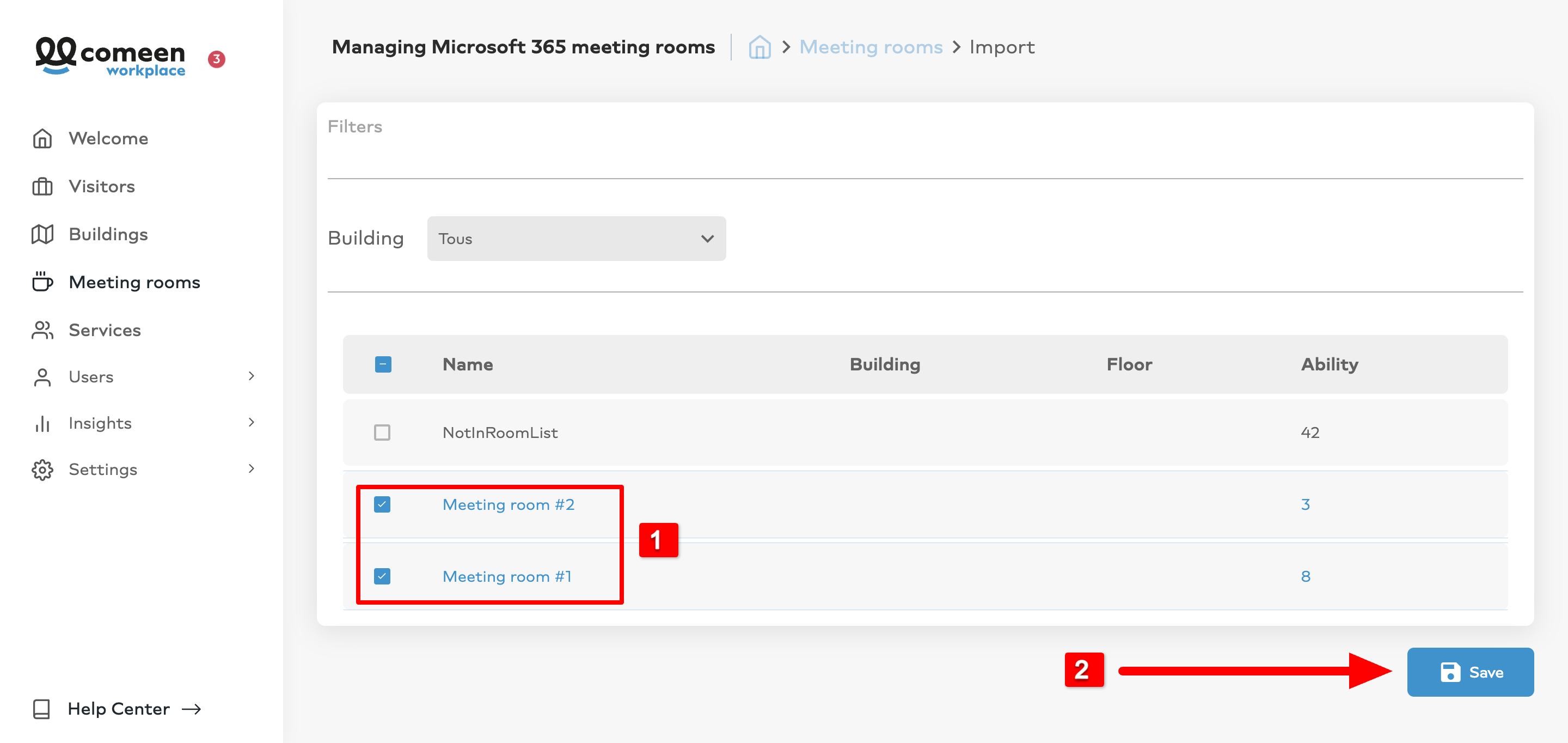Click the Filters label
The image size is (1568, 743).
(x=354, y=126)
